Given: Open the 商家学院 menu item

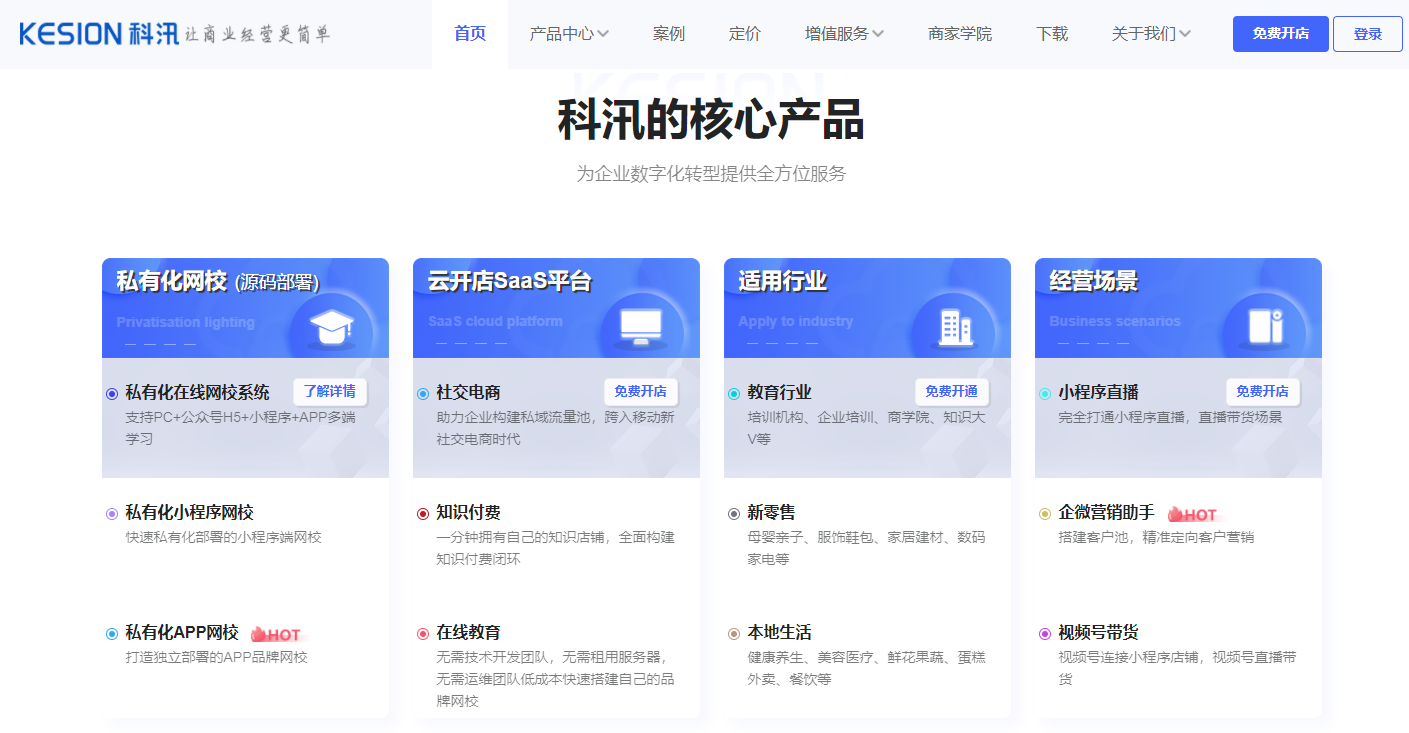Looking at the screenshot, I should point(960,34).
